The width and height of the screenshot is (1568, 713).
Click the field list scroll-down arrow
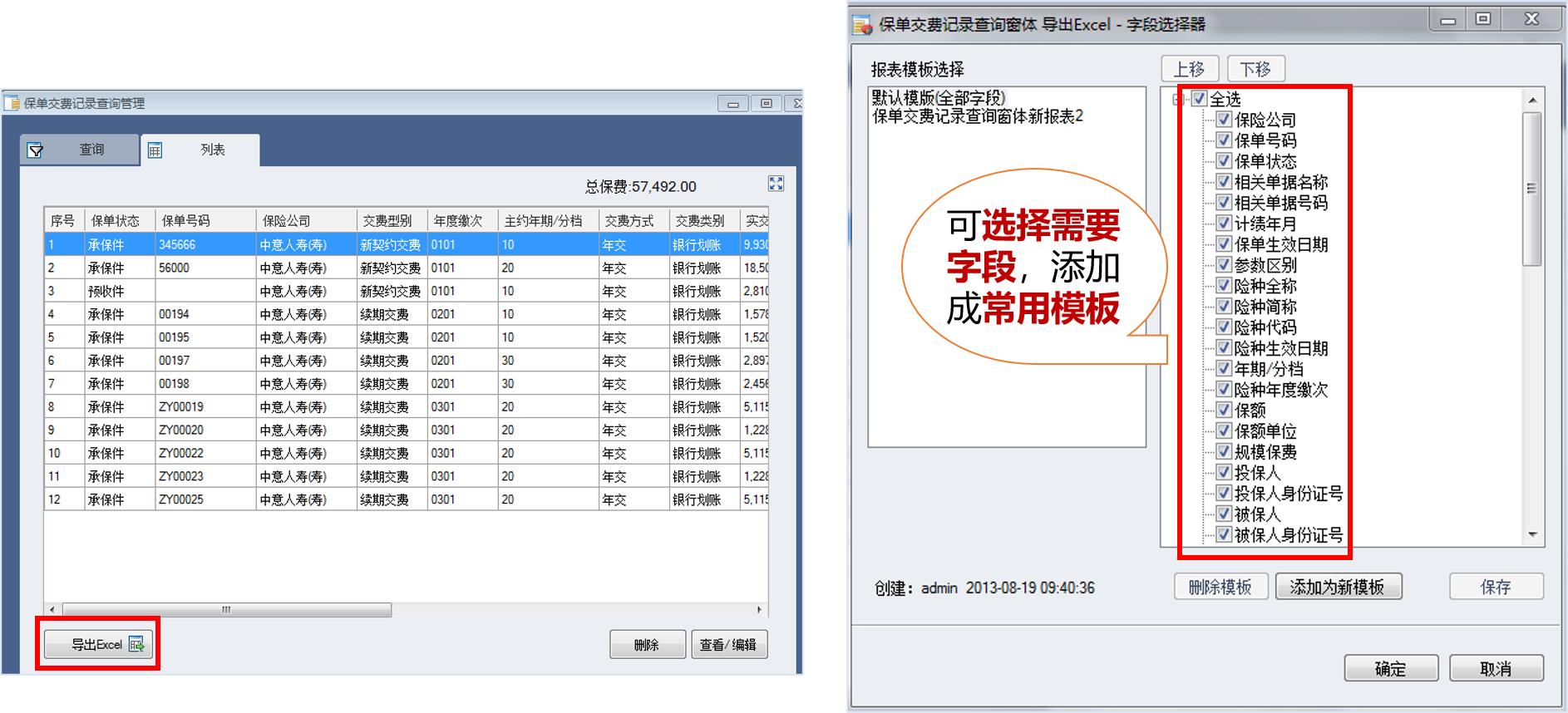1532,535
